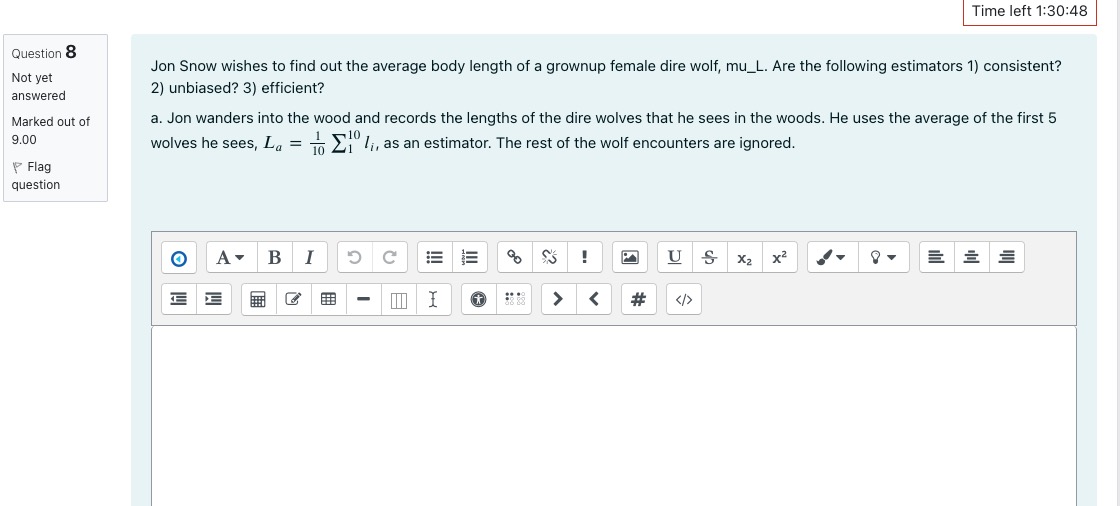
Task: Apply subscript formatting
Action: 744,258
